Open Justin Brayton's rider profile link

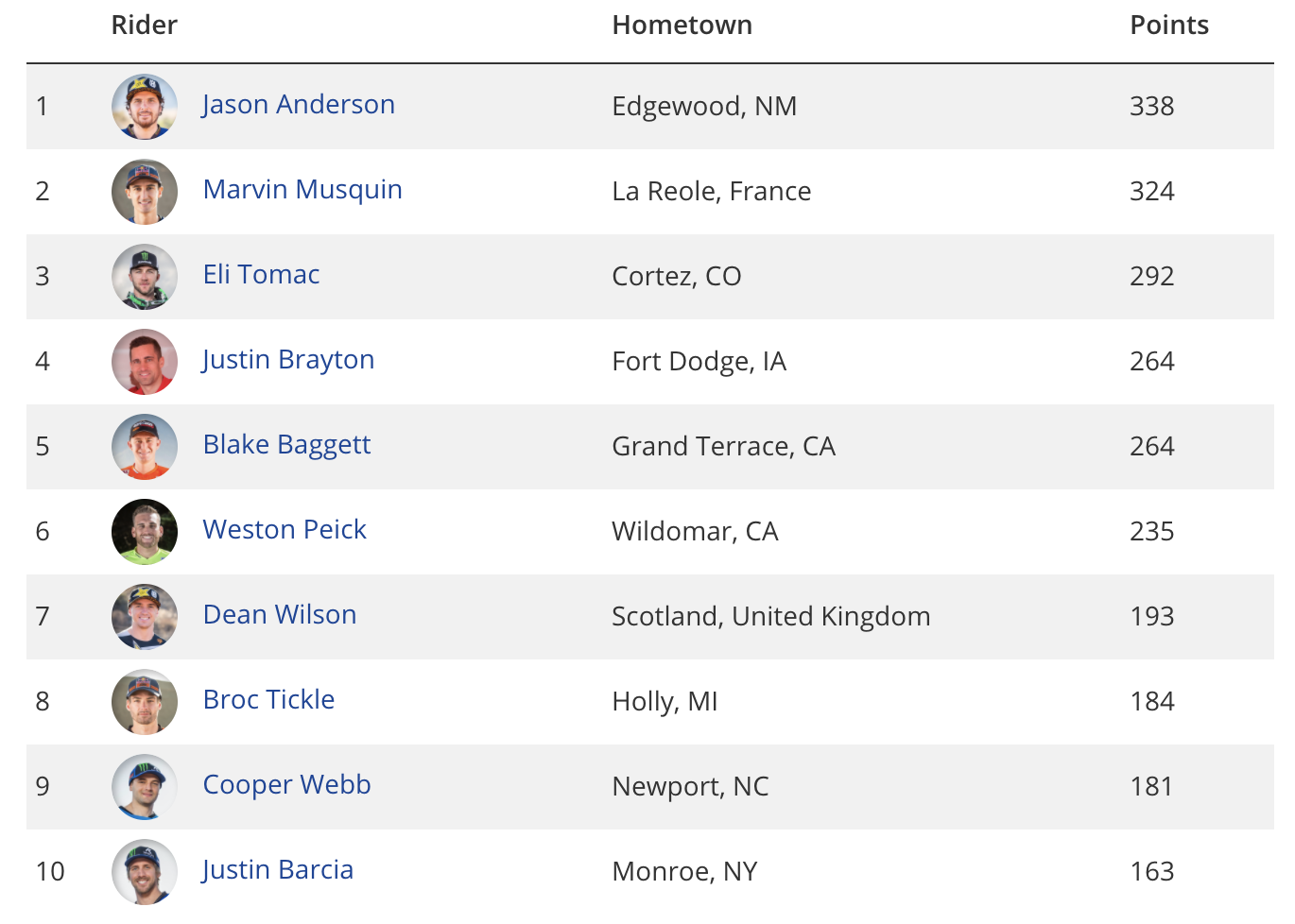tap(288, 360)
